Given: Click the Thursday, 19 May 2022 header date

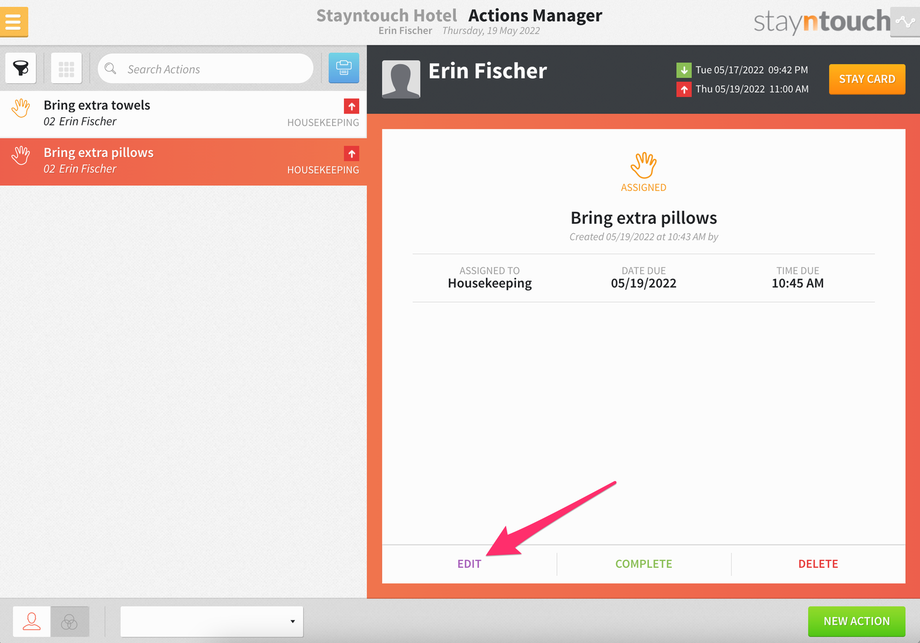Looking at the screenshot, I should click(491, 31).
